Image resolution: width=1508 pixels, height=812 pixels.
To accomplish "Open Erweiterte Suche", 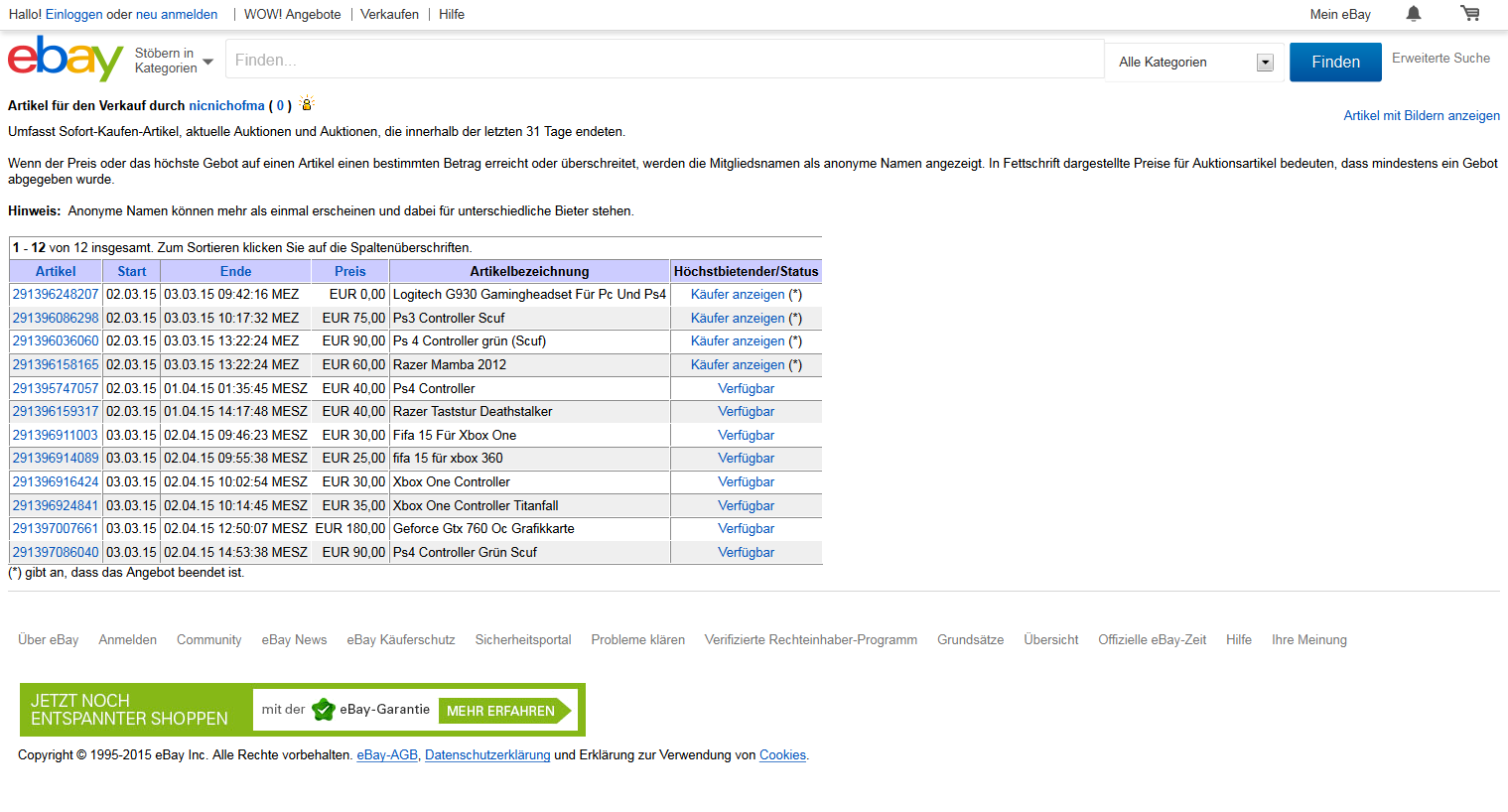I will point(1440,59).
